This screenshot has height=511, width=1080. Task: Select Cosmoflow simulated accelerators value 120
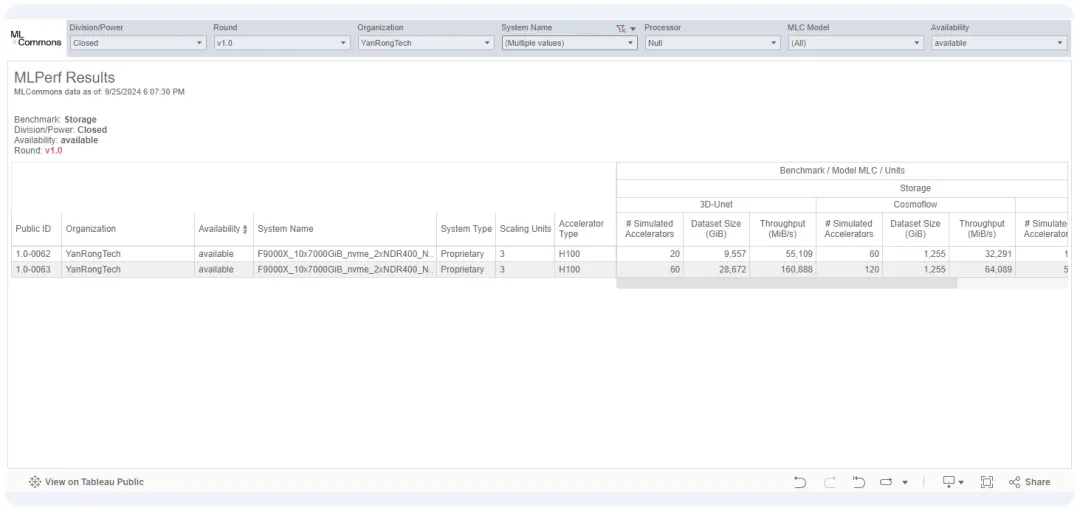pyautogui.click(x=871, y=269)
